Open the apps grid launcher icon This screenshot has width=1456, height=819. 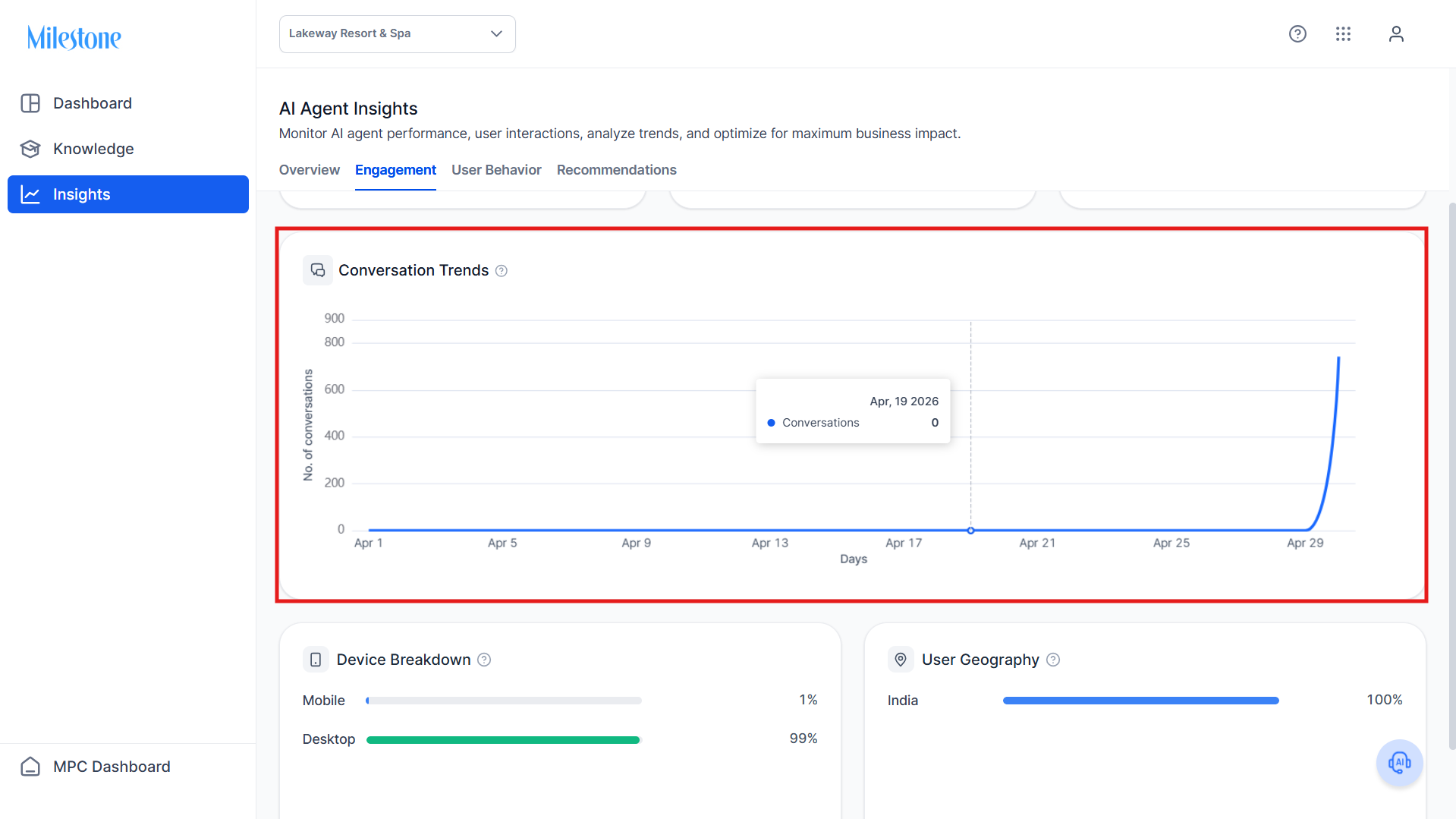coord(1343,34)
